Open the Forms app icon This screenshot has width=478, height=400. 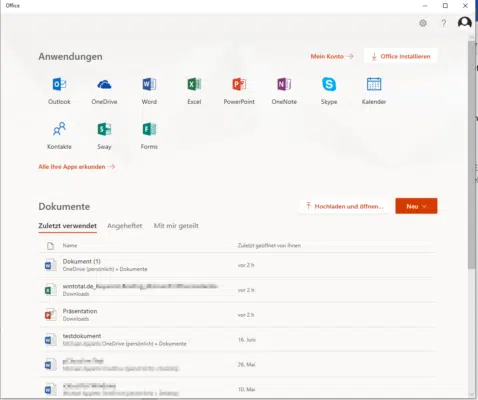pos(149,129)
